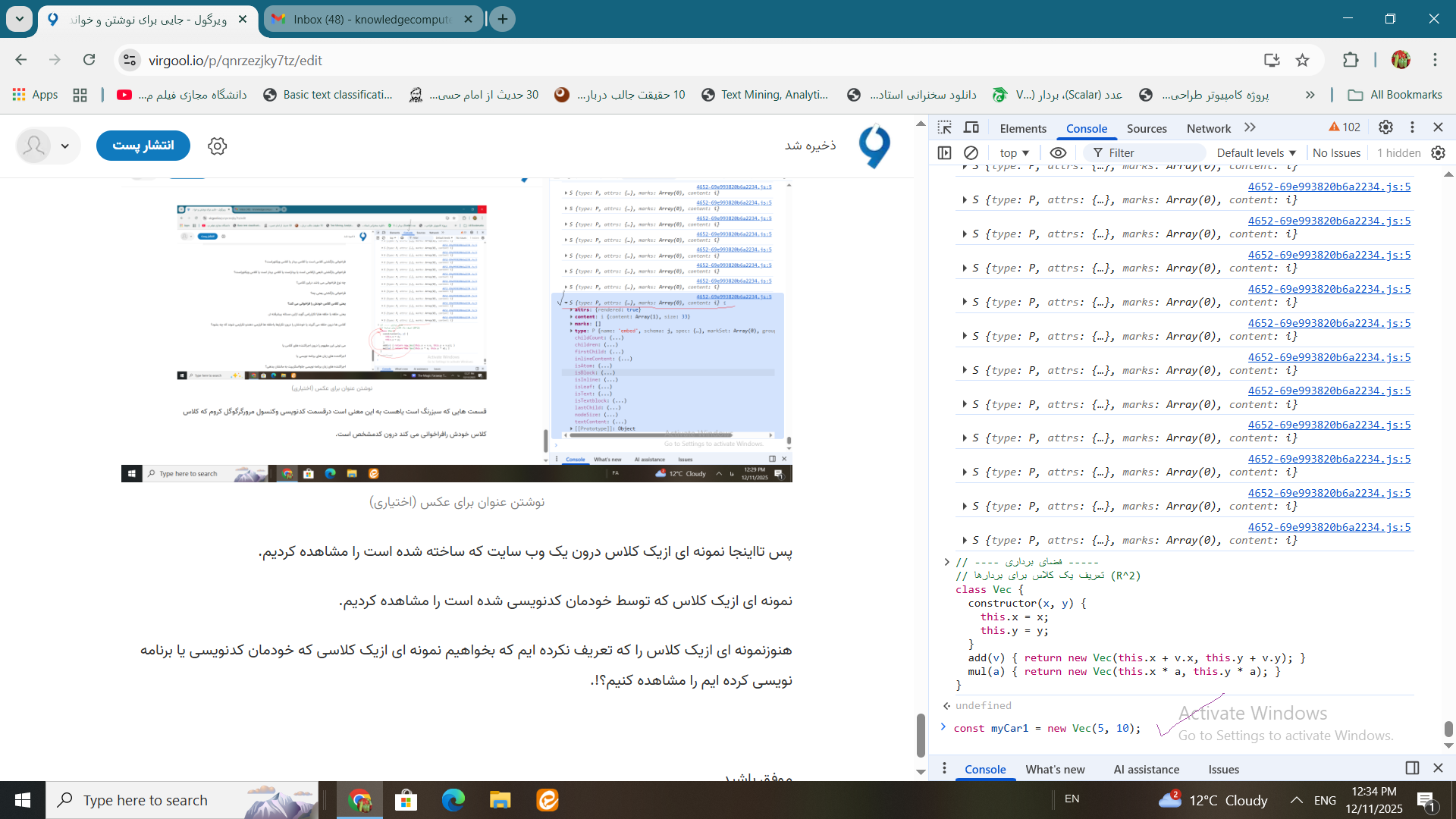
Task: Open the DevTools settings gear
Action: pos(1385,127)
